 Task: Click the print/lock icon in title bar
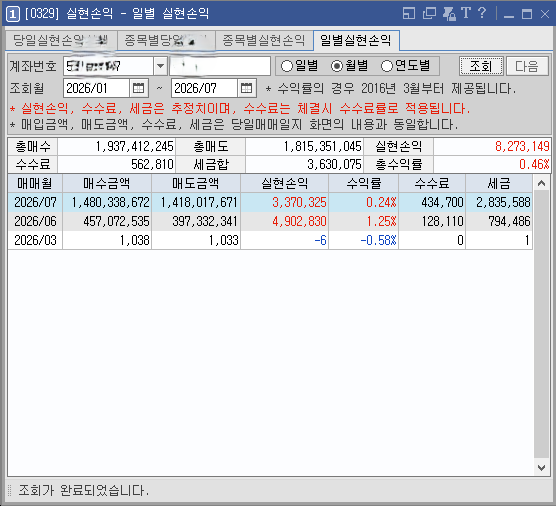(449, 14)
